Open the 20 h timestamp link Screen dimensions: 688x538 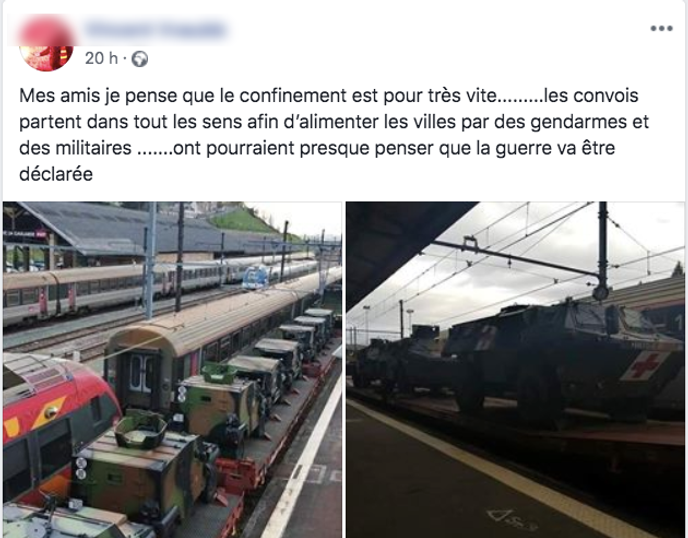(101, 58)
